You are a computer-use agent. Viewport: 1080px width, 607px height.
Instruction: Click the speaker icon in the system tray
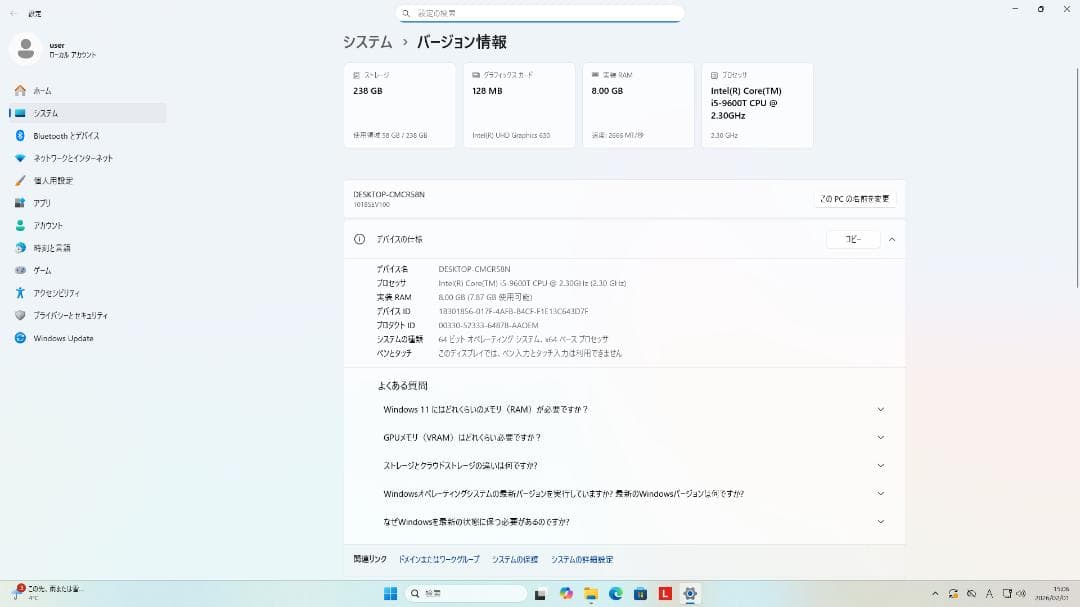(x=1019, y=593)
